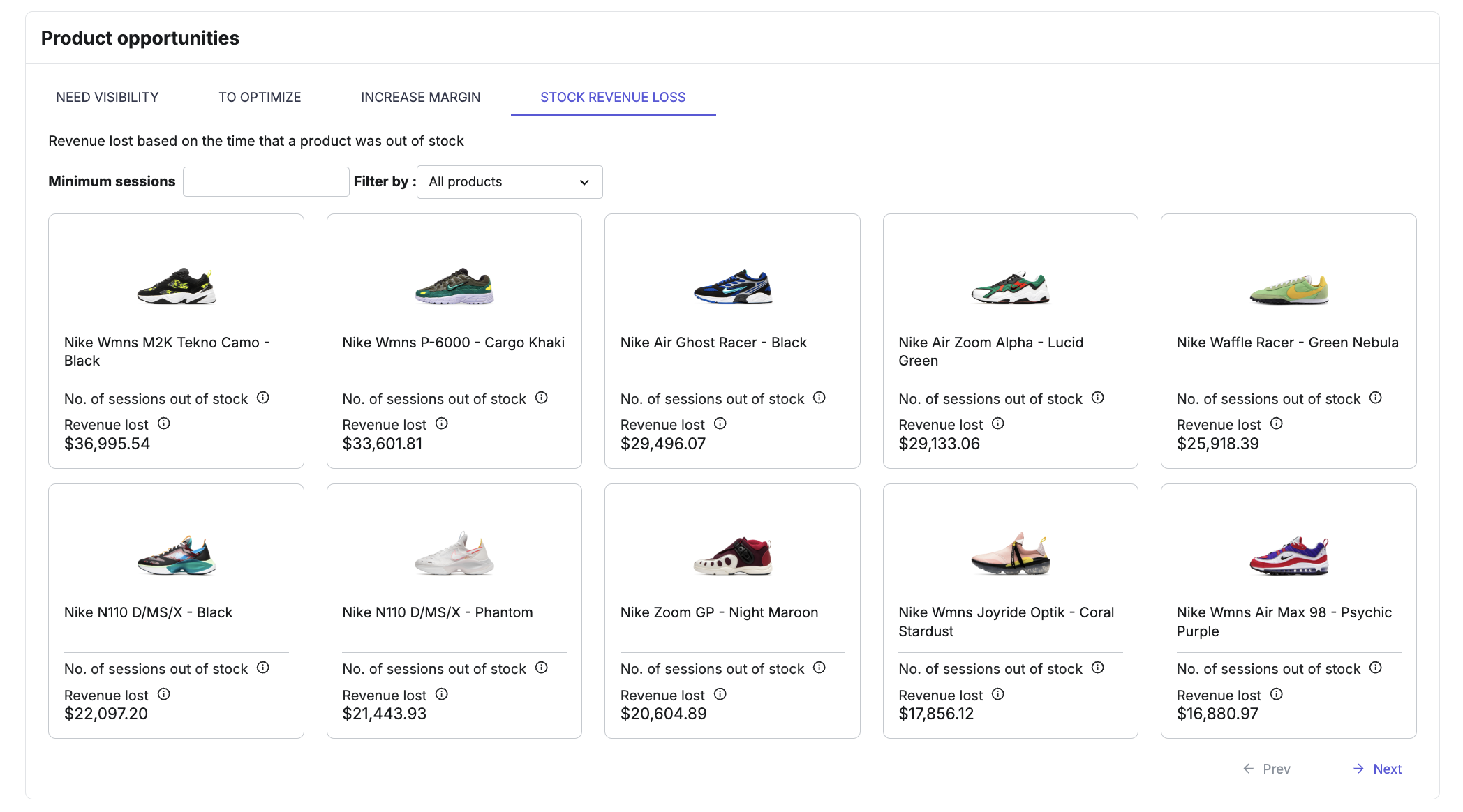Click the Nike Wmns M2K Tekno Camo - Black title
Image resolution: width=1463 pixels, height=812 pixels.
pyautogui.click(x=167, y=352)
